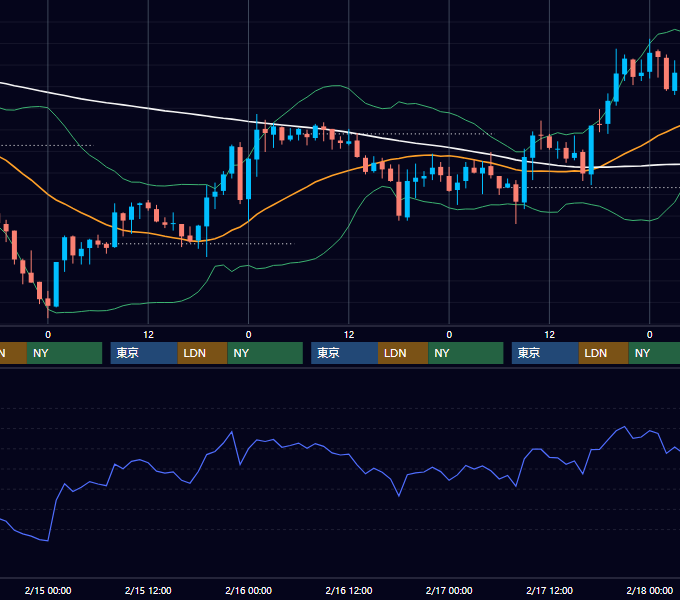The image size is (680, 600).
Task: Select the LDN session block just before 2/18 00:00
Action: (604, 353)
